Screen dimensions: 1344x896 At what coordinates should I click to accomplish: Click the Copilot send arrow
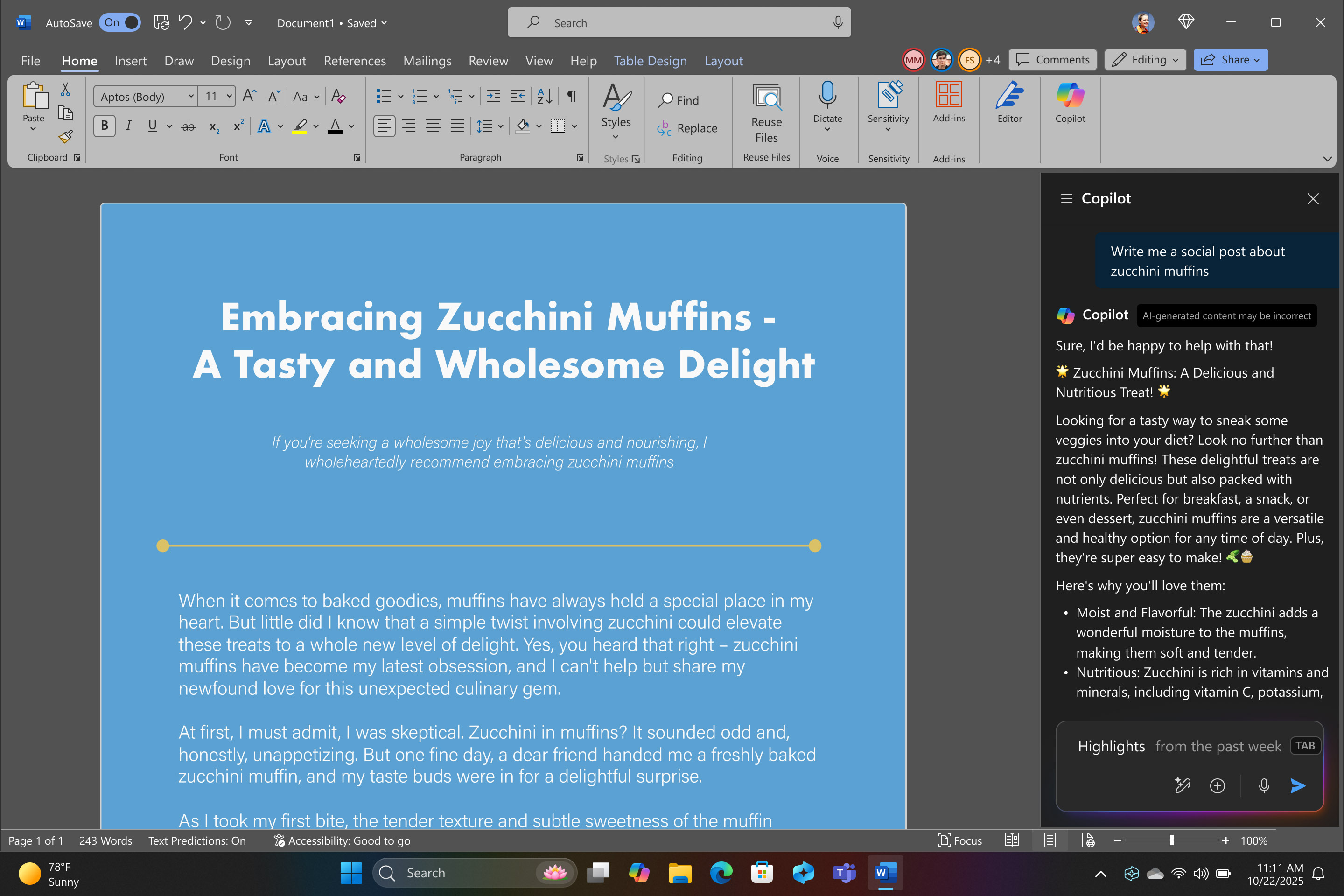click(x=1297, y=786)
